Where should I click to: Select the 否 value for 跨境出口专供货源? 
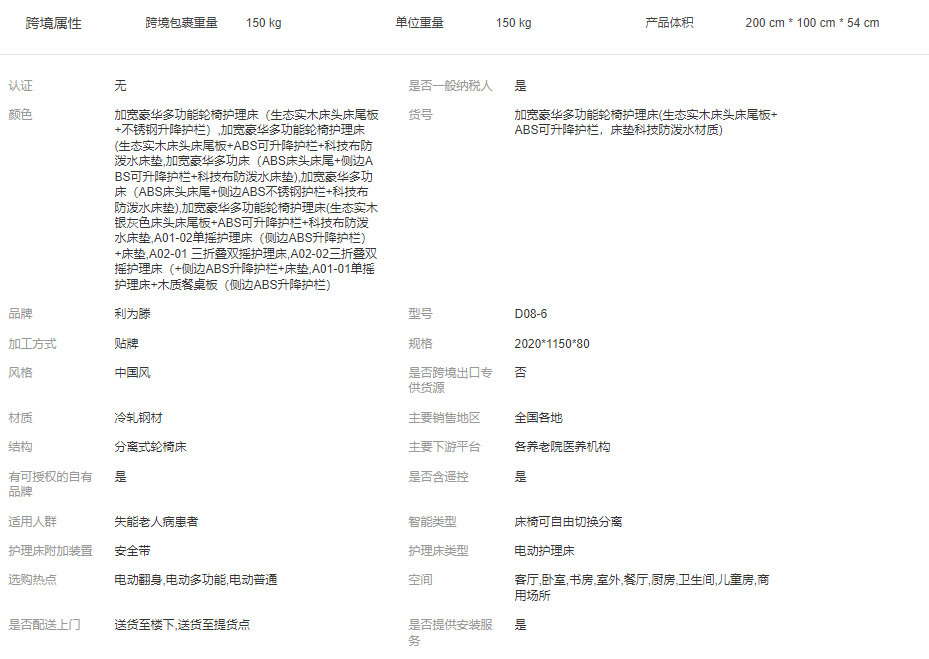click(x=520, y=373)
